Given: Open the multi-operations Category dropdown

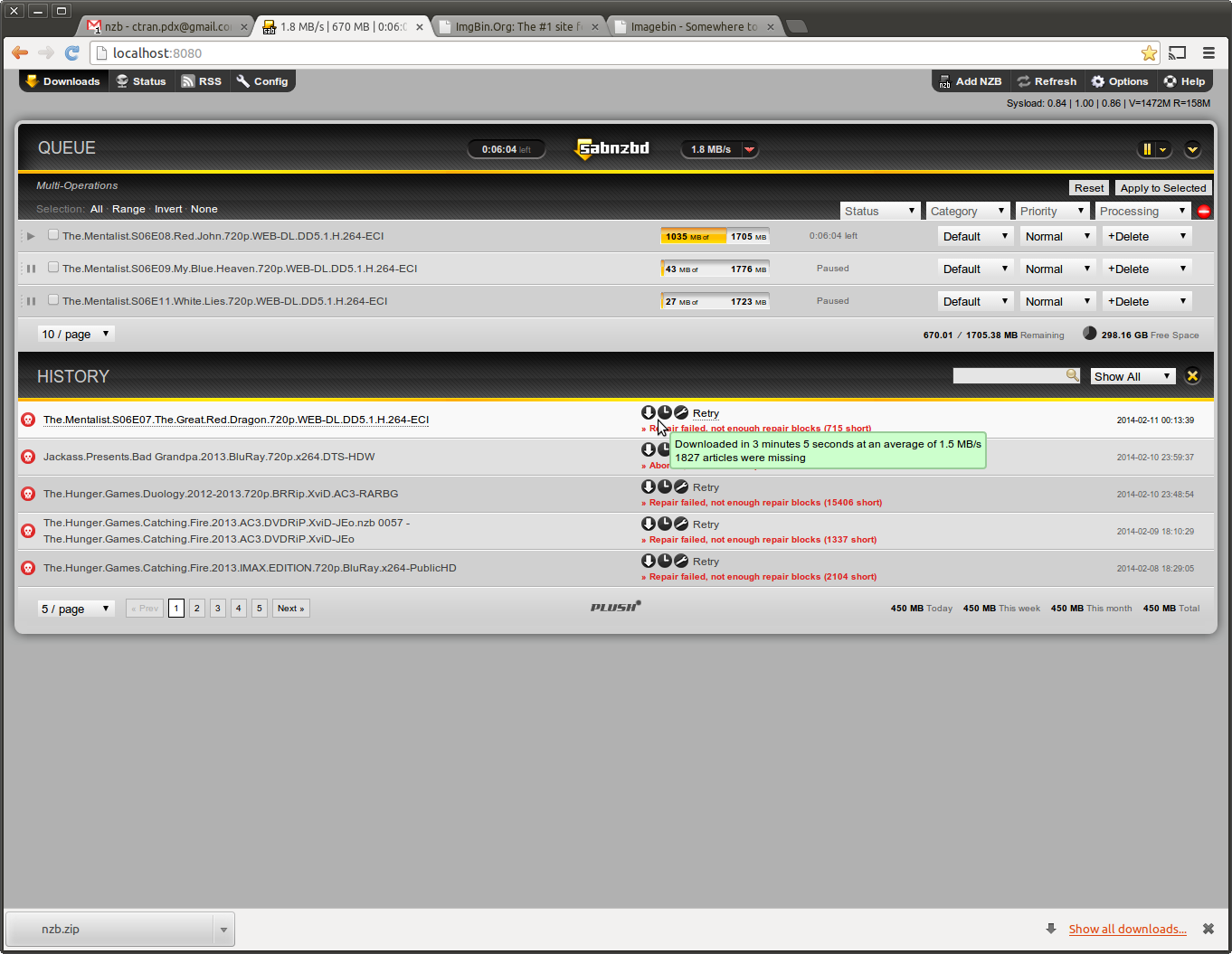Looking at the screenshot, I should point(967,211).
